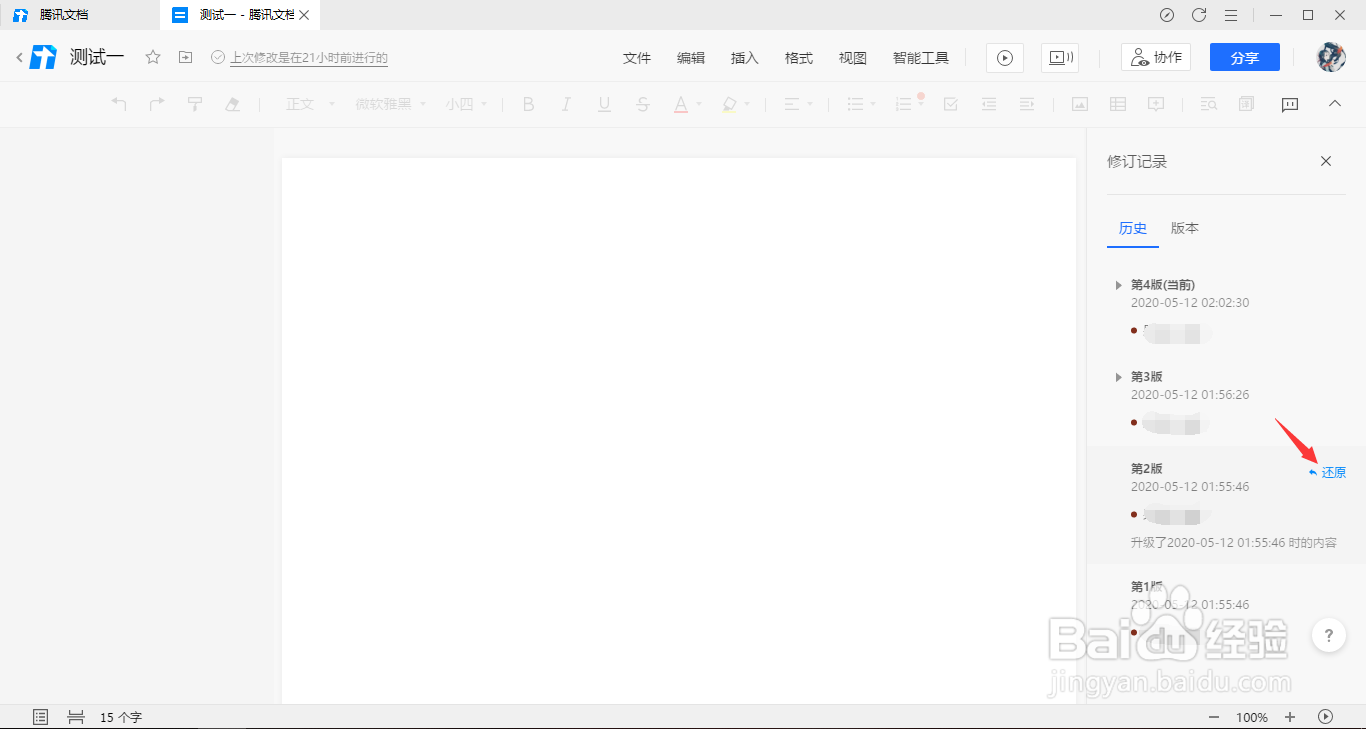
Task: Open the 文件 menu
Action: (637, 58)
